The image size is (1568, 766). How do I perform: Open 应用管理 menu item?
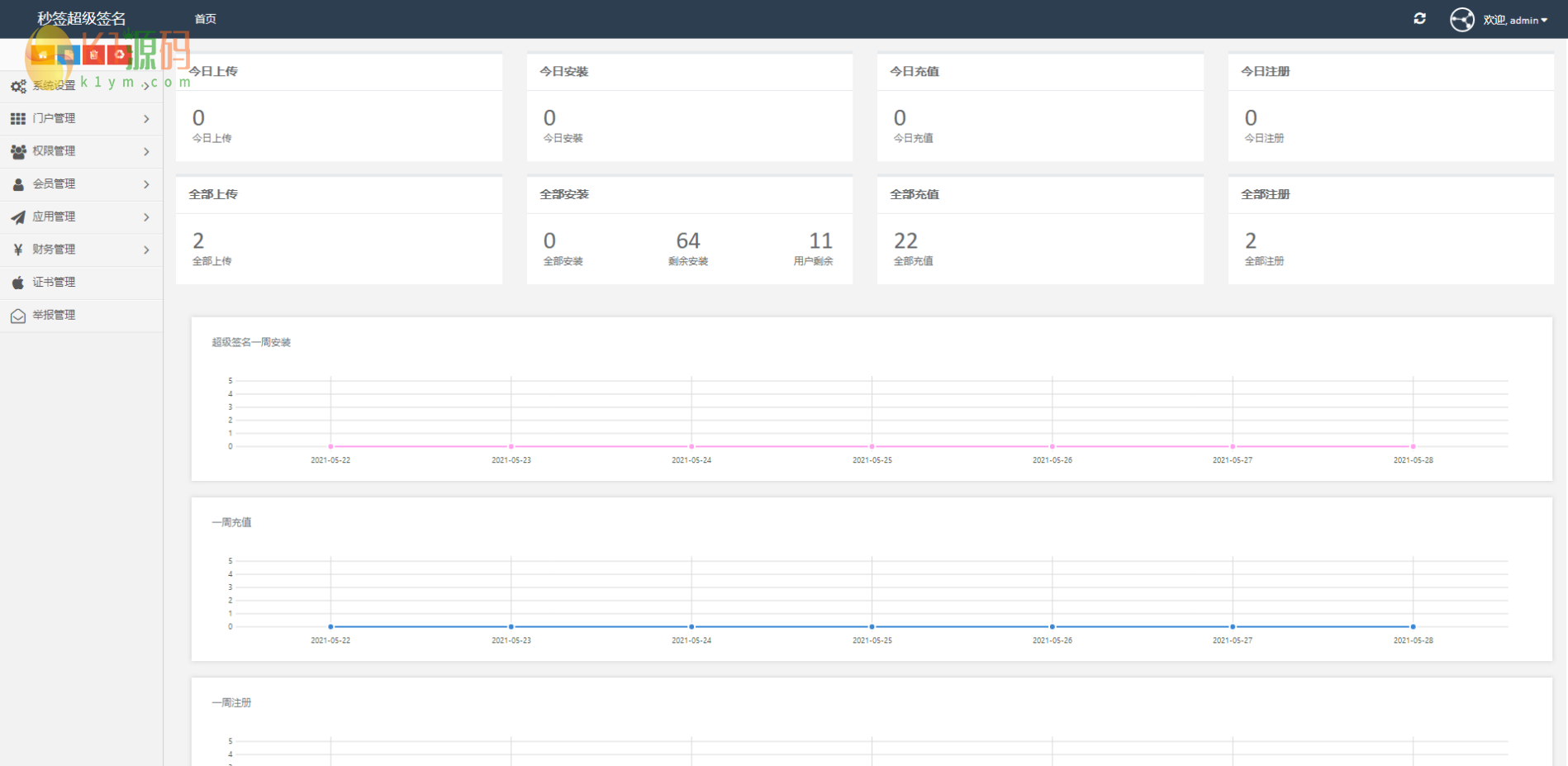tap(81, 217)
